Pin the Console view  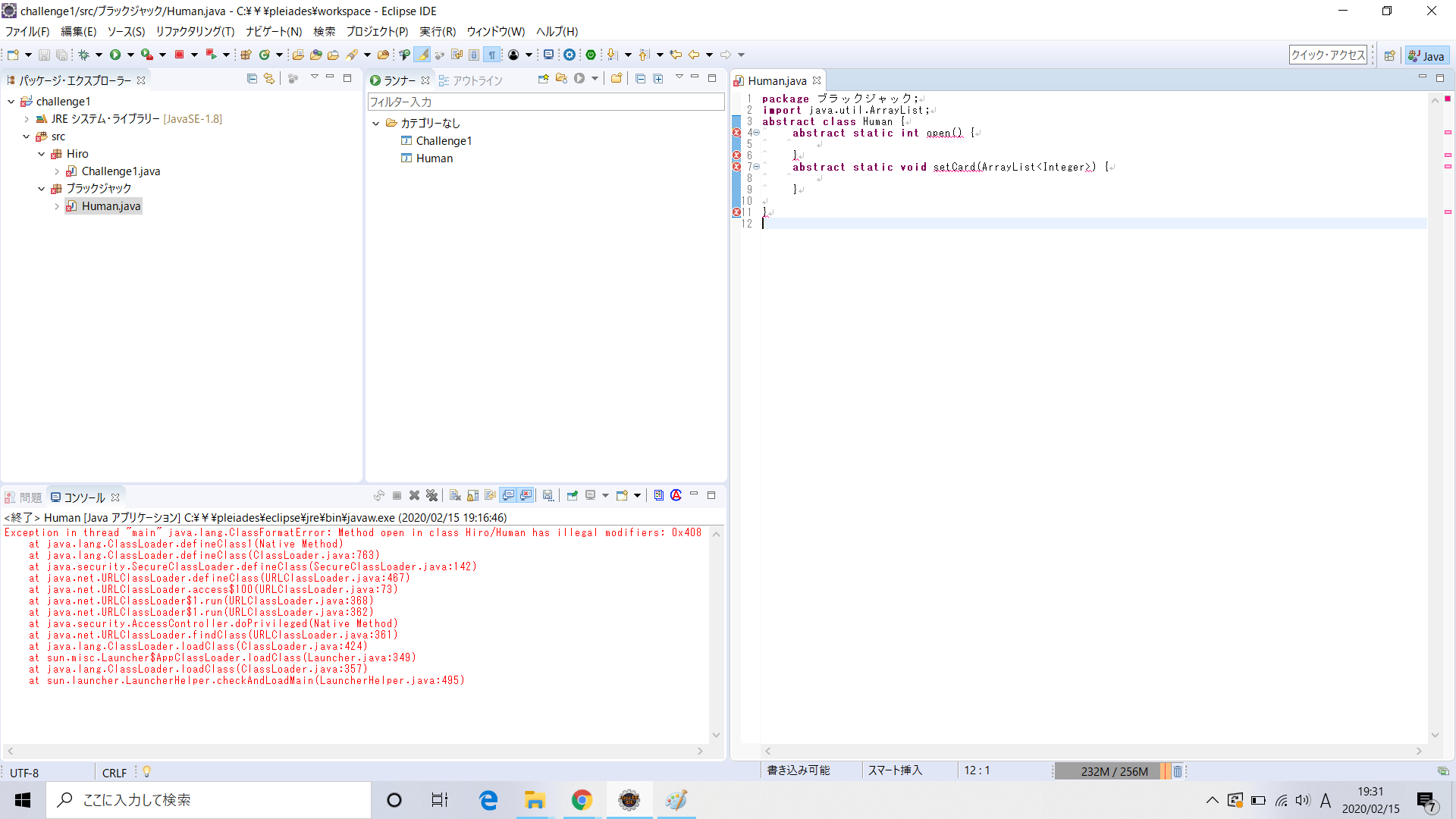[x=573, y=495]
